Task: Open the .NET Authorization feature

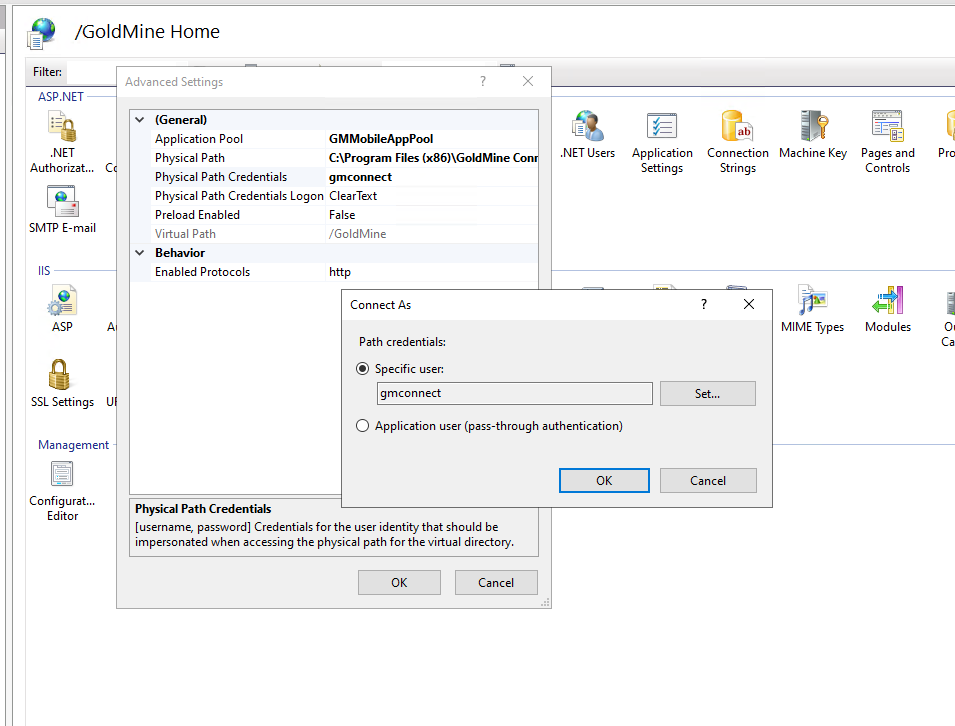Action: (x=61, y=140)
